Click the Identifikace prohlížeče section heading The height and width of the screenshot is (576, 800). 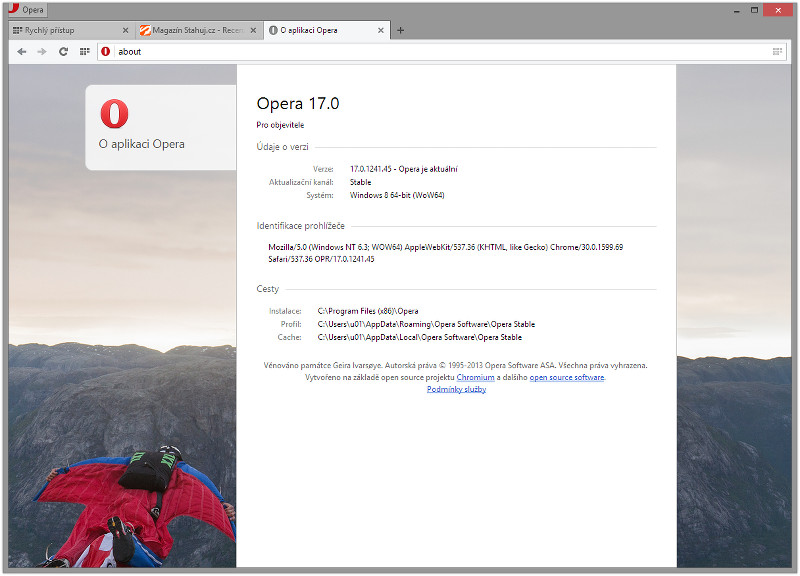click(x=301, y=226)
